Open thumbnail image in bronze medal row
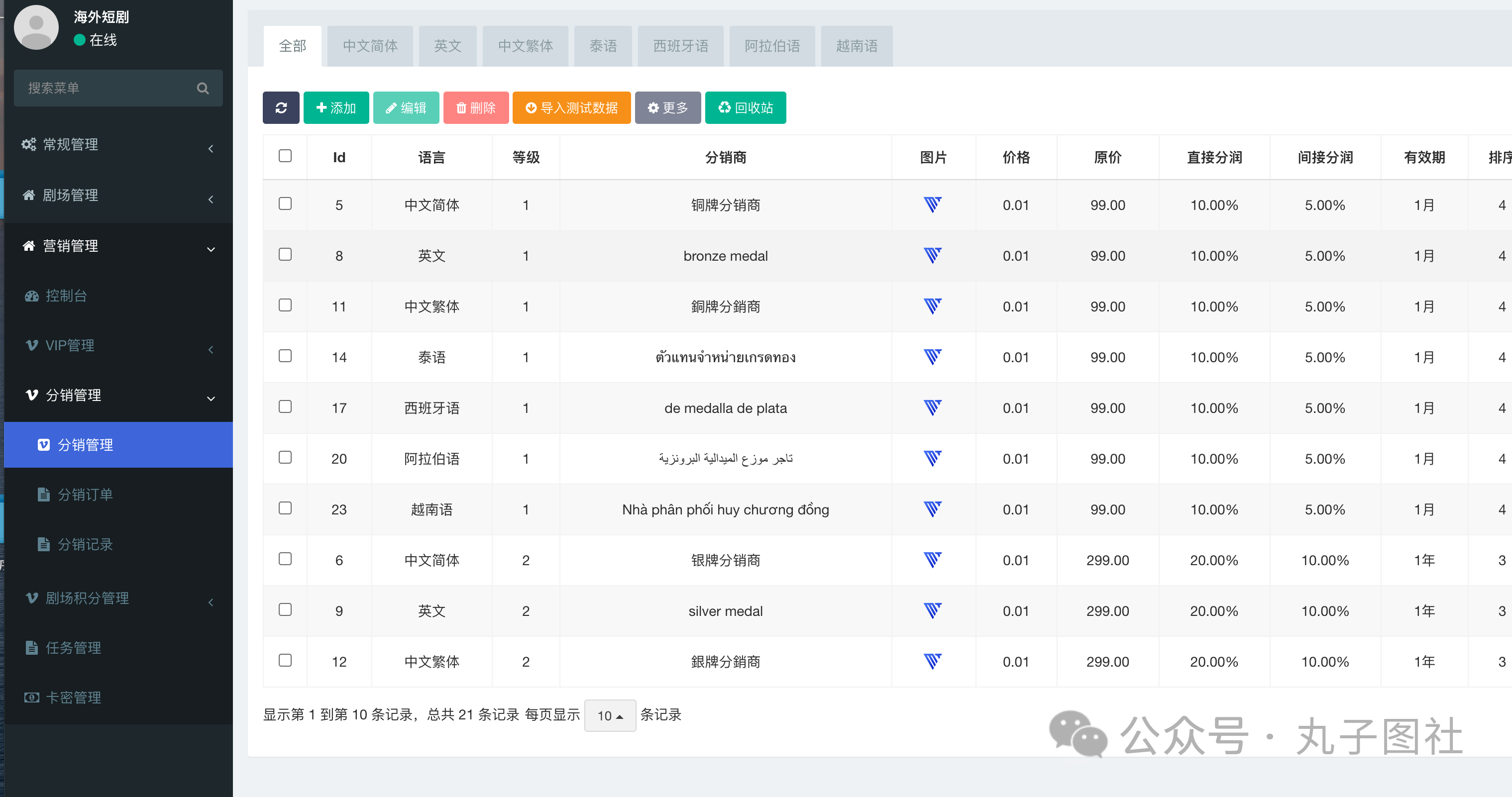The image size is (1512, 797). 932,255
